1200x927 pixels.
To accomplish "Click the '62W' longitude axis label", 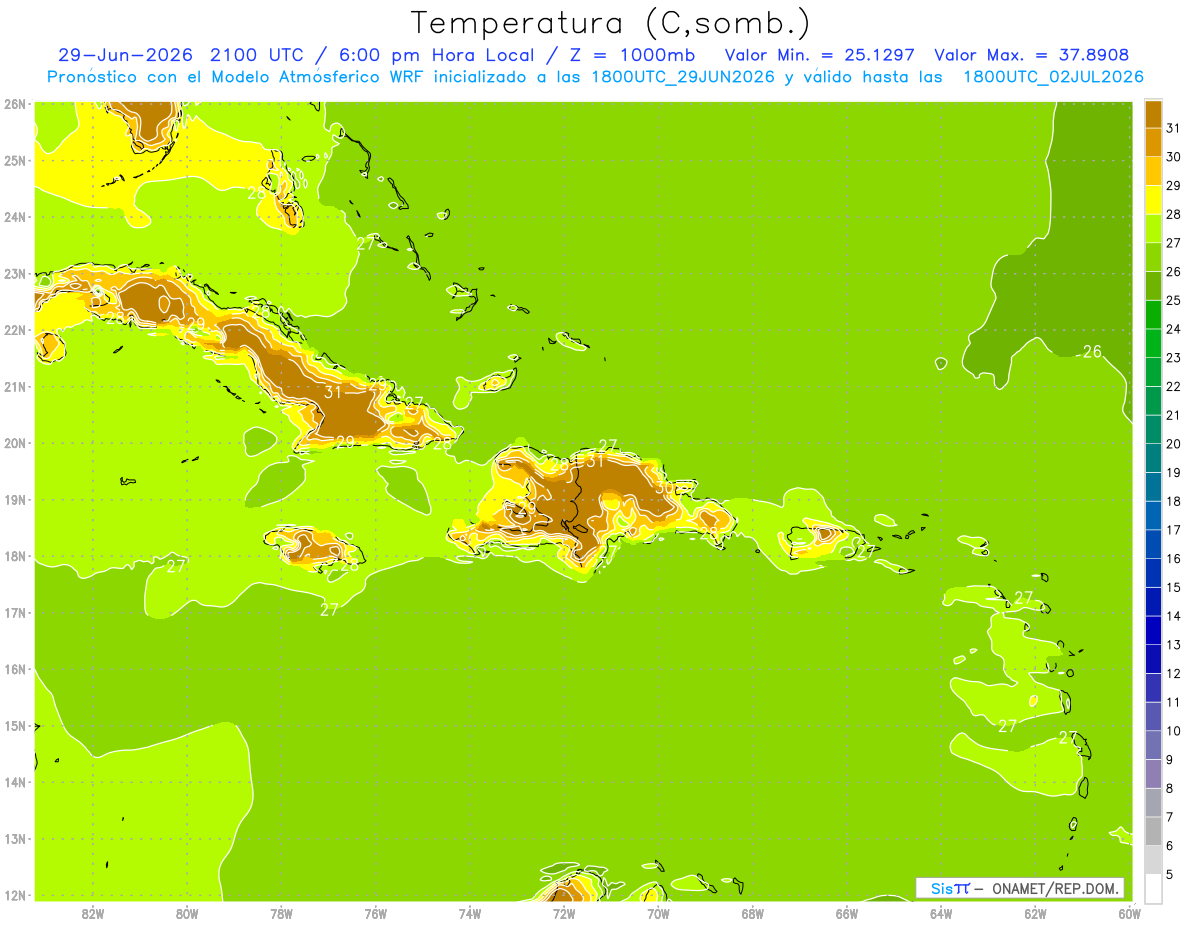I will click(1035, 913).
